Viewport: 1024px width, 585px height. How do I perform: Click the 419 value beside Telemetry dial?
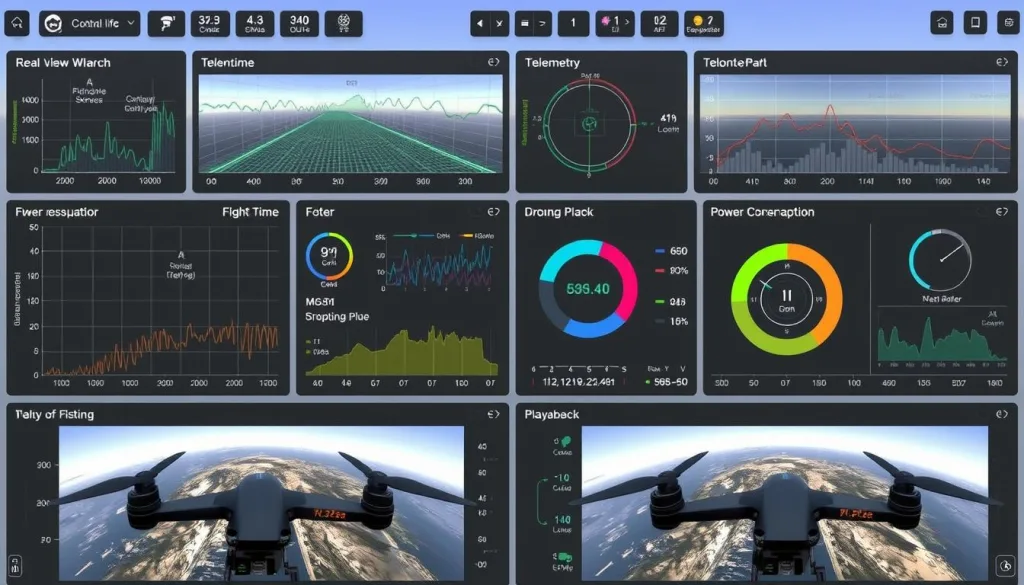tap(668, 119)
